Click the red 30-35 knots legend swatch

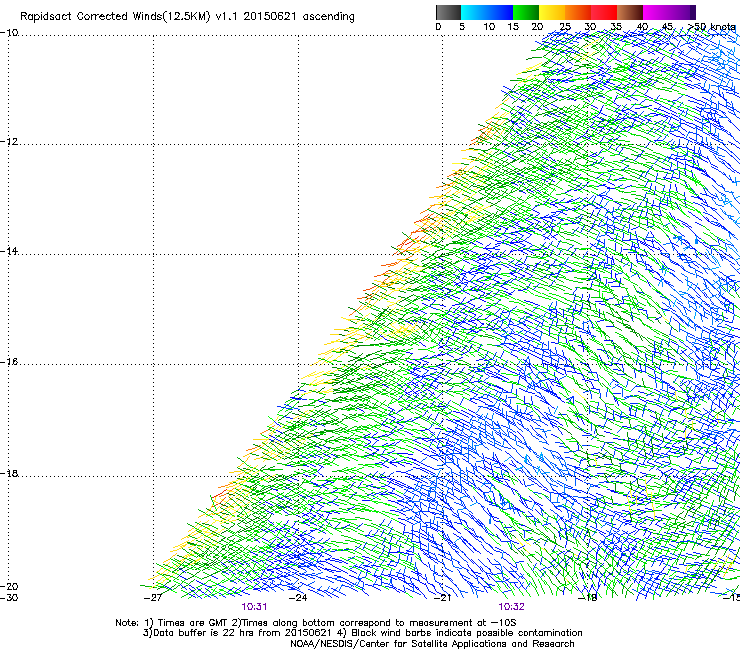604,12
